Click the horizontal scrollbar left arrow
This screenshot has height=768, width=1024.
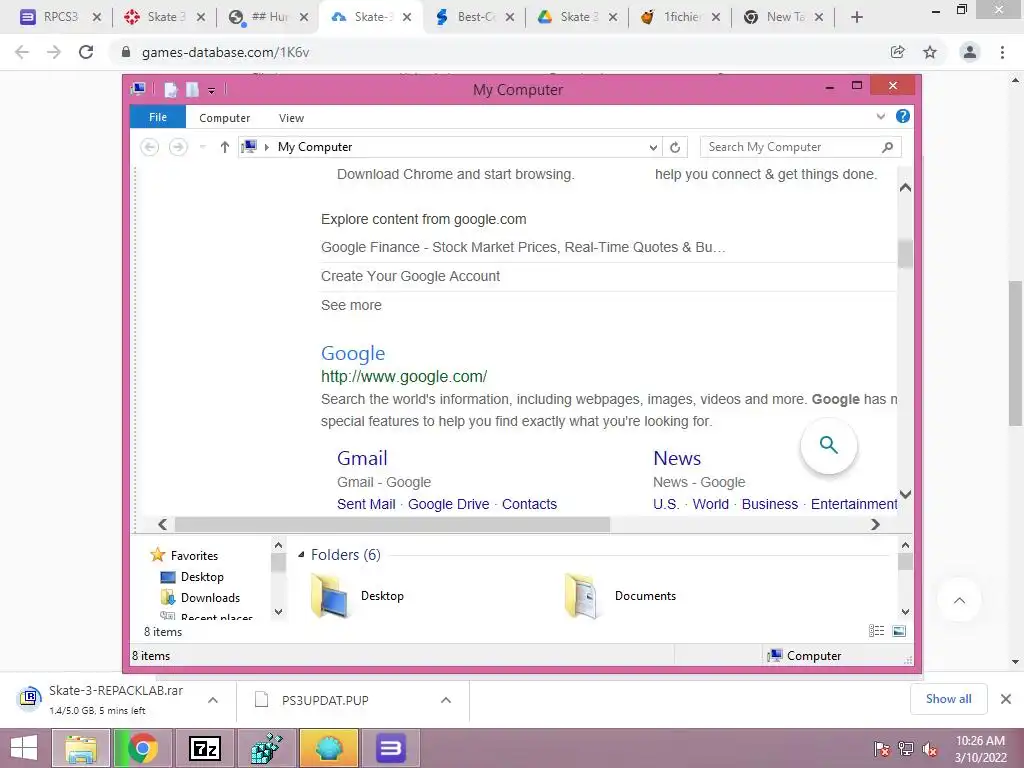click(x=163, y=524)
